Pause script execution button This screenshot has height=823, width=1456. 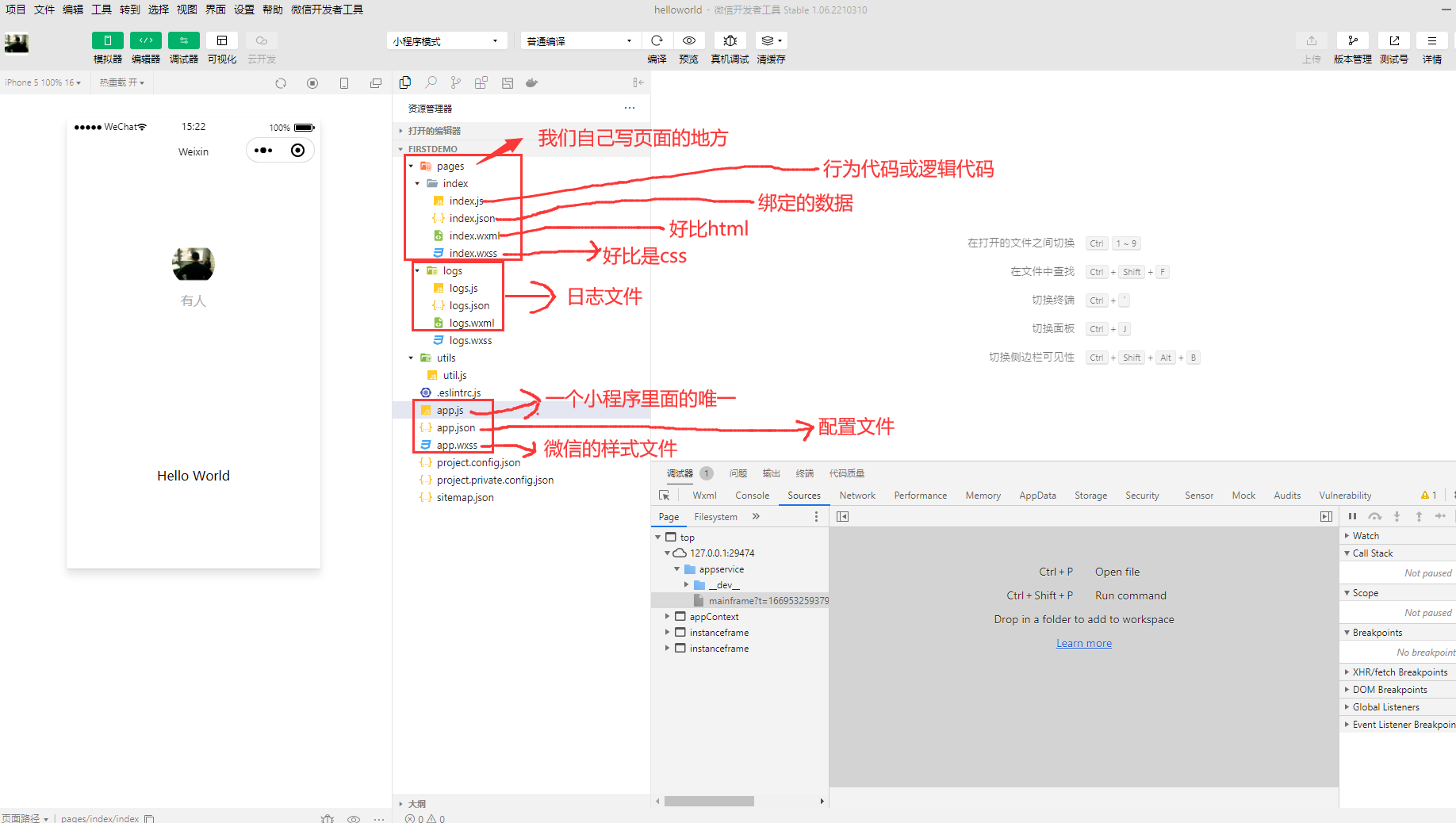point(1352,516)
